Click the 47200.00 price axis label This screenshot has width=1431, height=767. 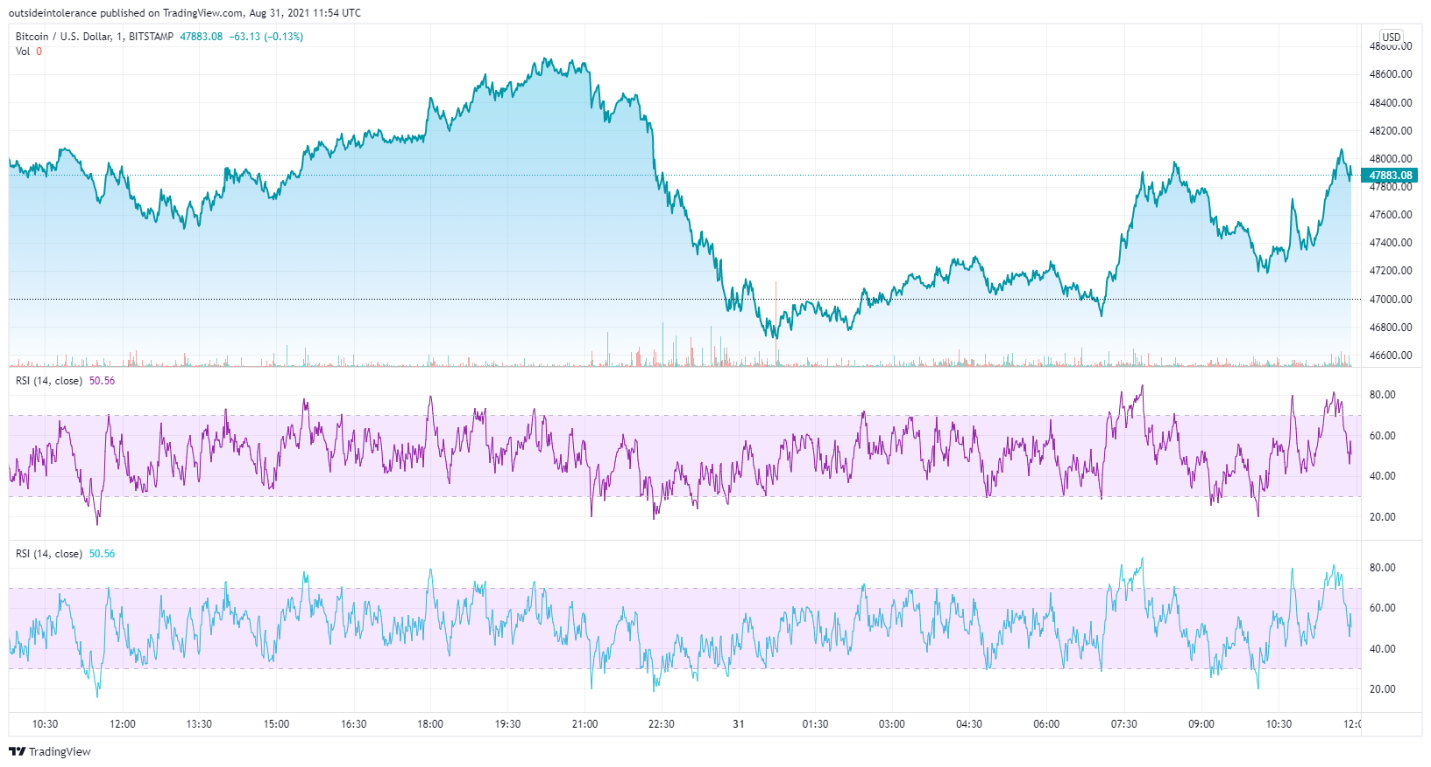(x=1390, y=271)
